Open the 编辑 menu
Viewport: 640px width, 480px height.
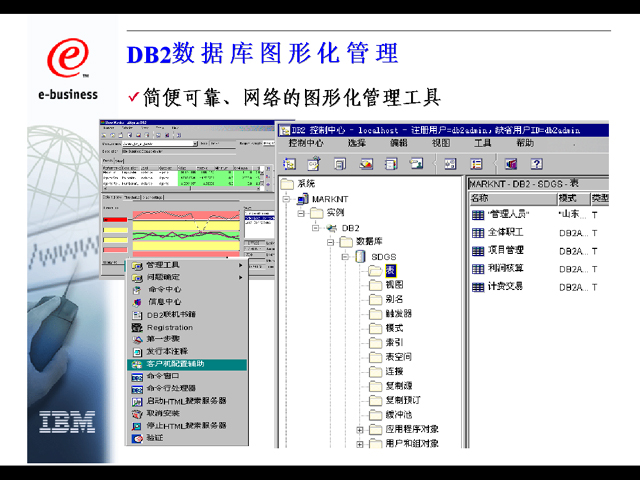(398, 143)
